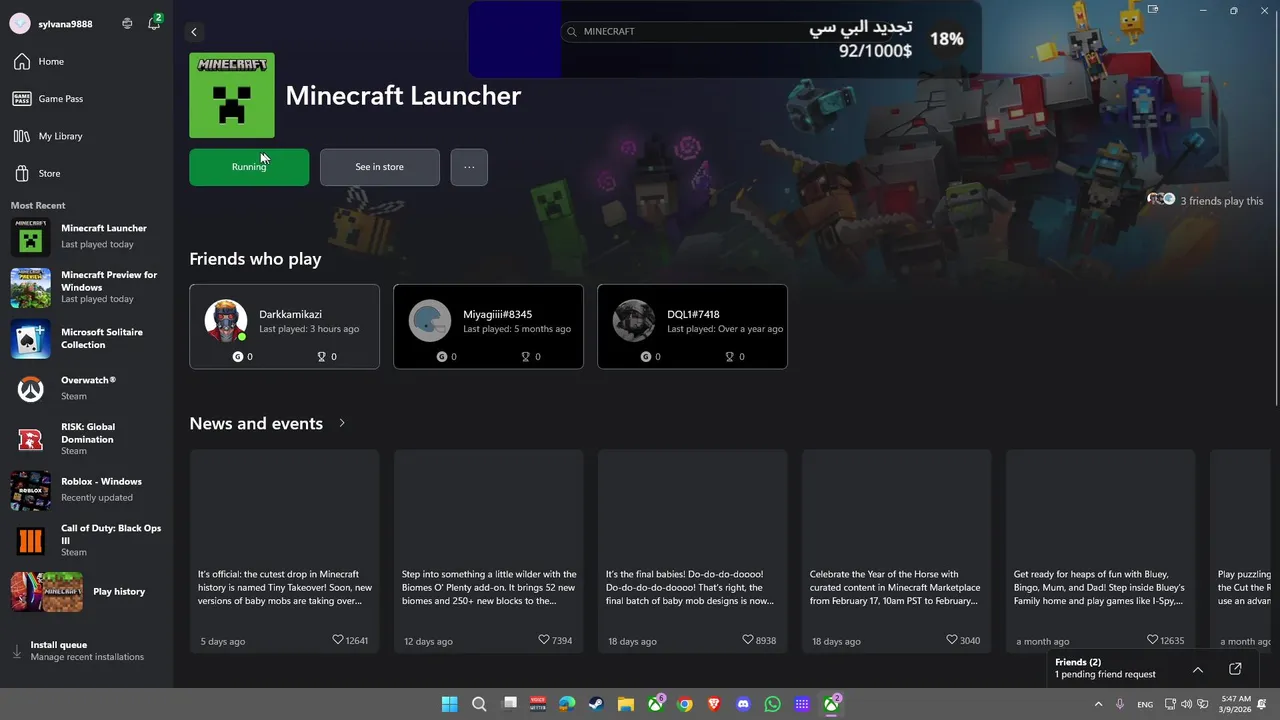The image size is (1280, 720).
Task: Open the Biomes O' Plenty add-on news card
Action: click(x=489, y=551)
